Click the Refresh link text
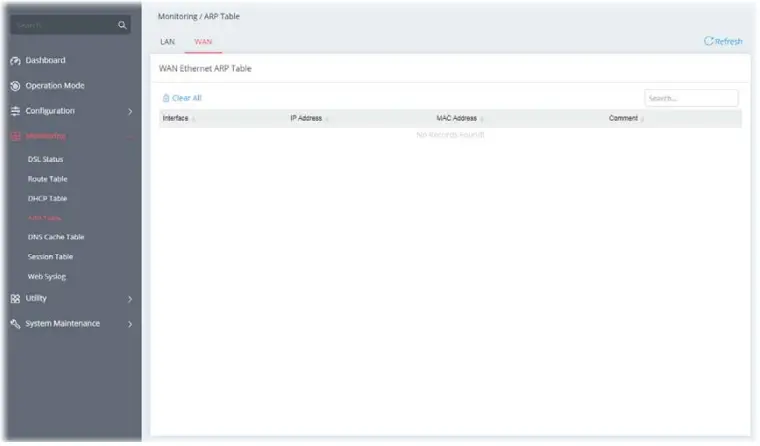 click(728, 42)
